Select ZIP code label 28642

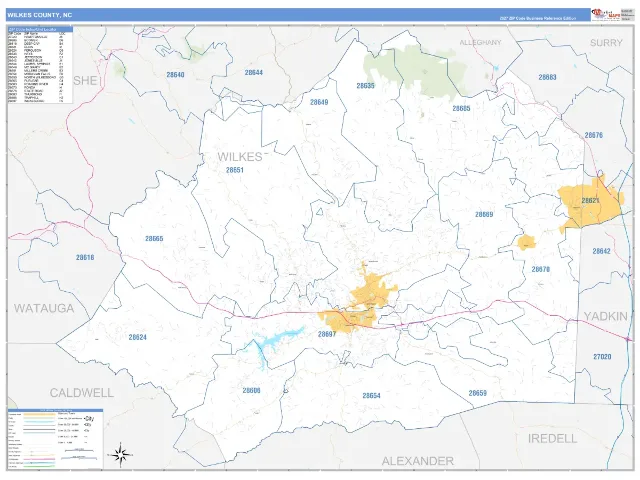tap(601, 251)
